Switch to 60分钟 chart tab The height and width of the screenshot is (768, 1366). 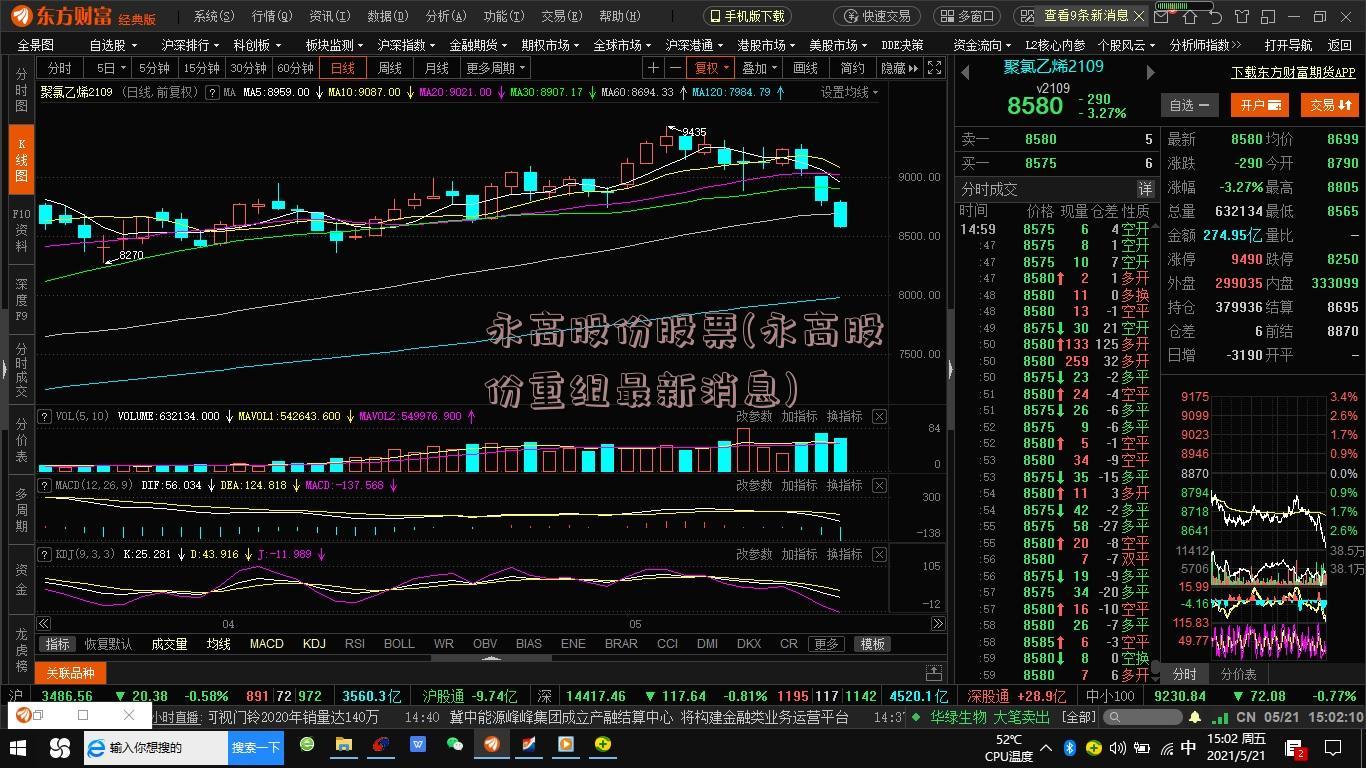tap(295, 68)
